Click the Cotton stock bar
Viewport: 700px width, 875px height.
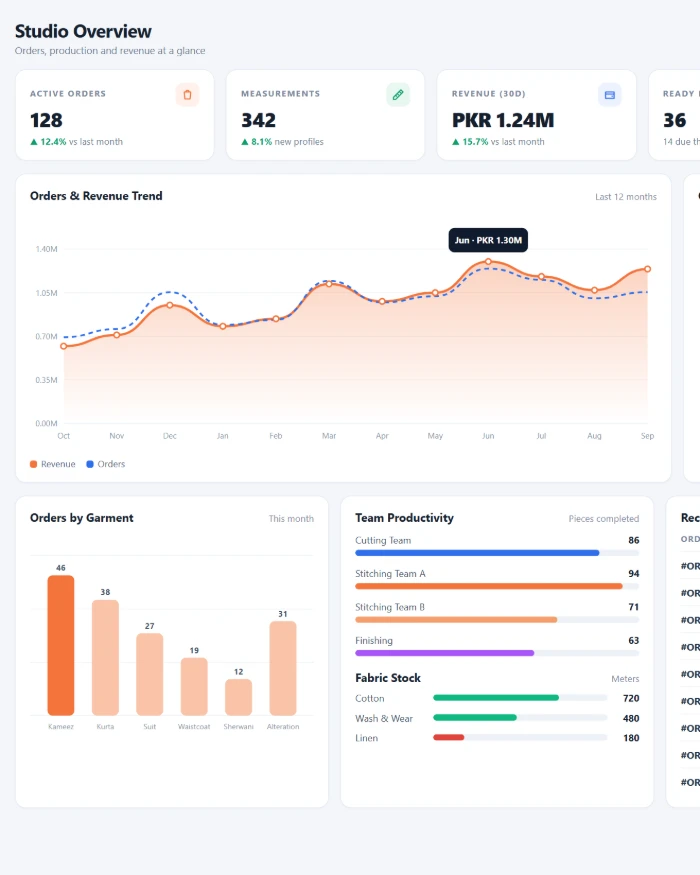[520, 698]
